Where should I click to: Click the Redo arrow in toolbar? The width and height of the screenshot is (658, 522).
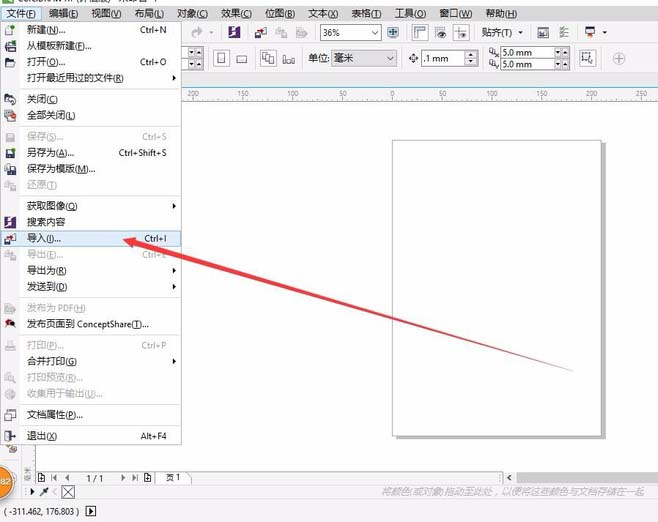(196, 32)
